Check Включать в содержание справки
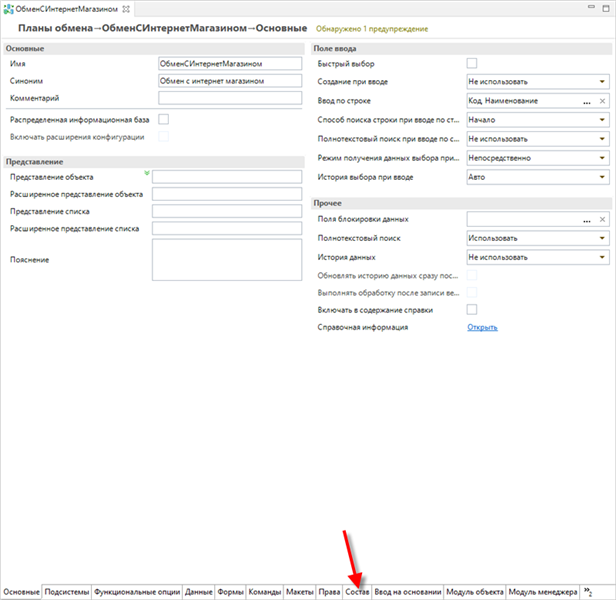This screenshot has height=600, width=616. coord(472,309)
